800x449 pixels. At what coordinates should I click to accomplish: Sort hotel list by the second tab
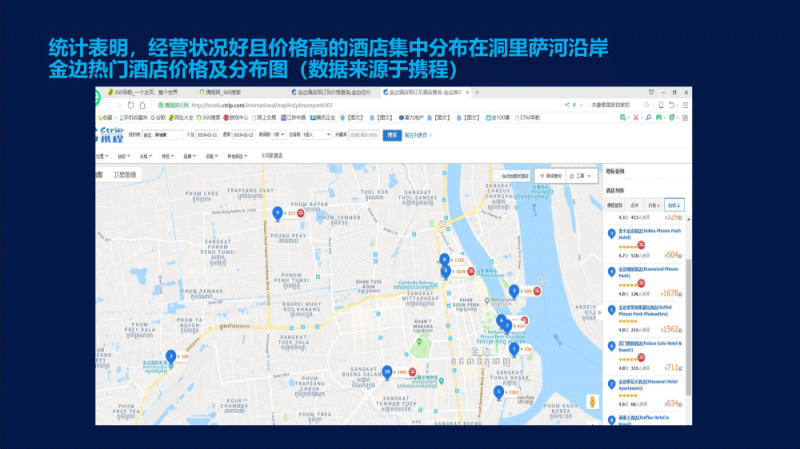point(634,205)
